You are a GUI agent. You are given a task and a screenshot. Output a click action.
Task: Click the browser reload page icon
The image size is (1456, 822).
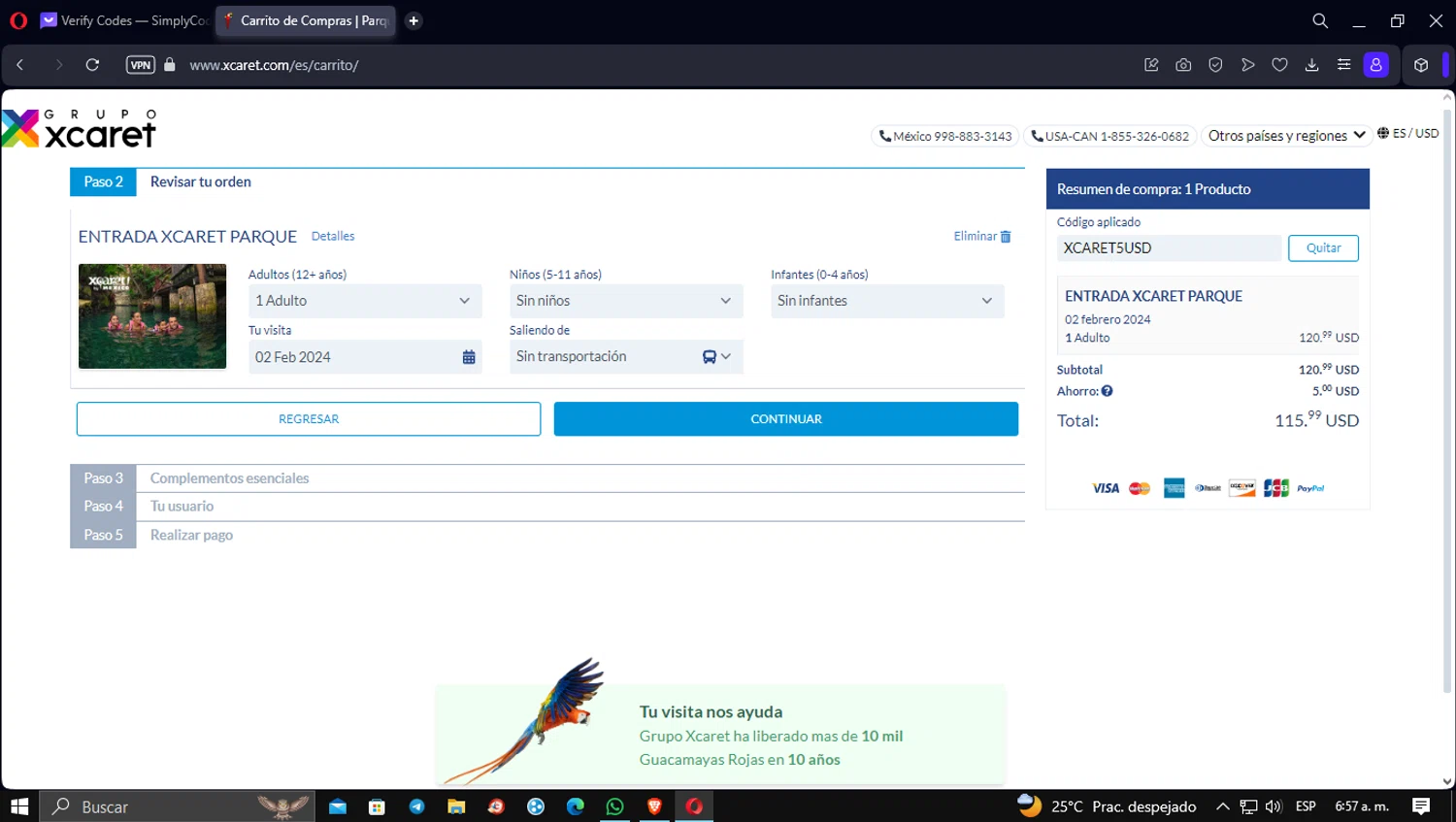click(x=92, y=65)
